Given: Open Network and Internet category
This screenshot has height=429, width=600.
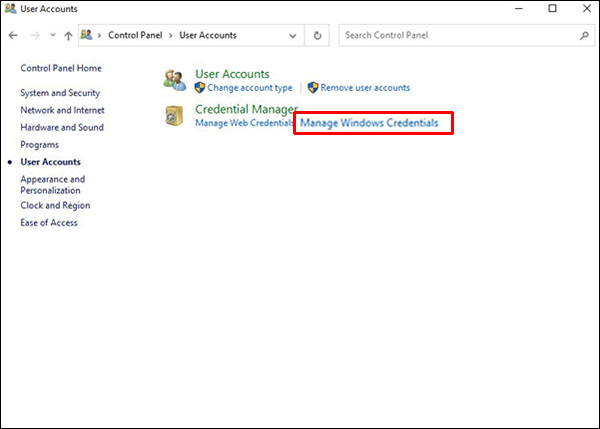Looking at the screenshot, I should (x=62, y=110).
